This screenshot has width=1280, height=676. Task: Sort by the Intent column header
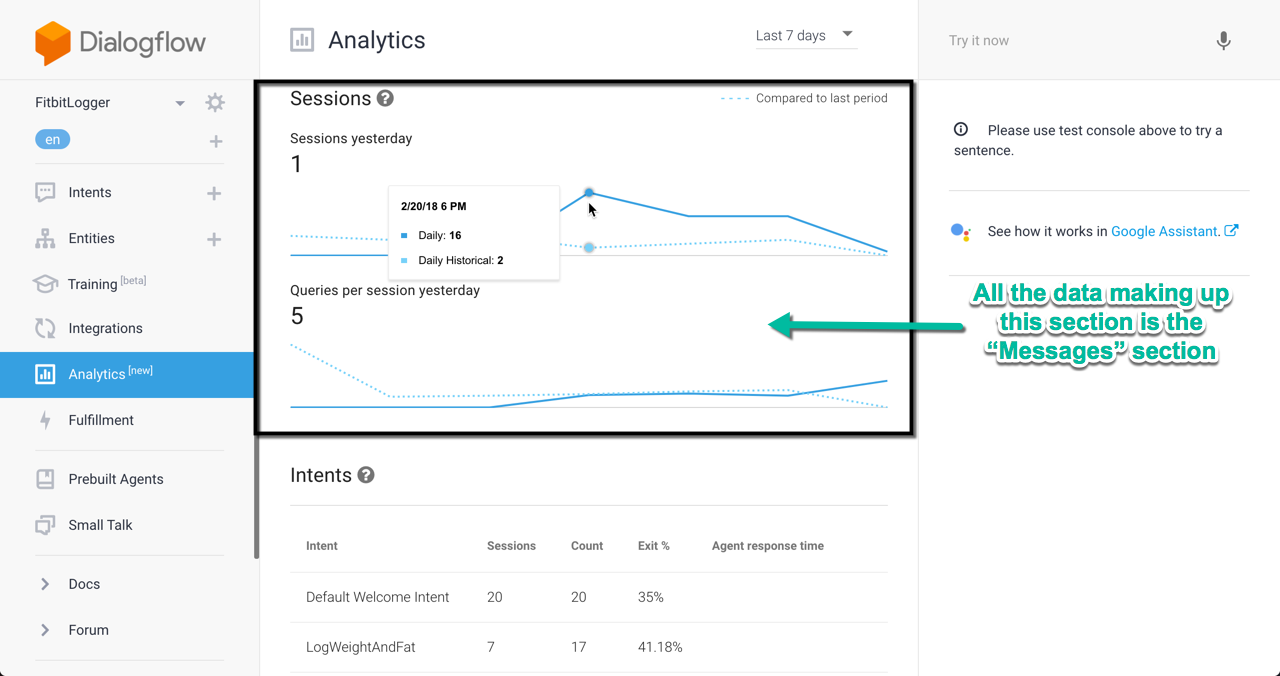pos(322,546)
